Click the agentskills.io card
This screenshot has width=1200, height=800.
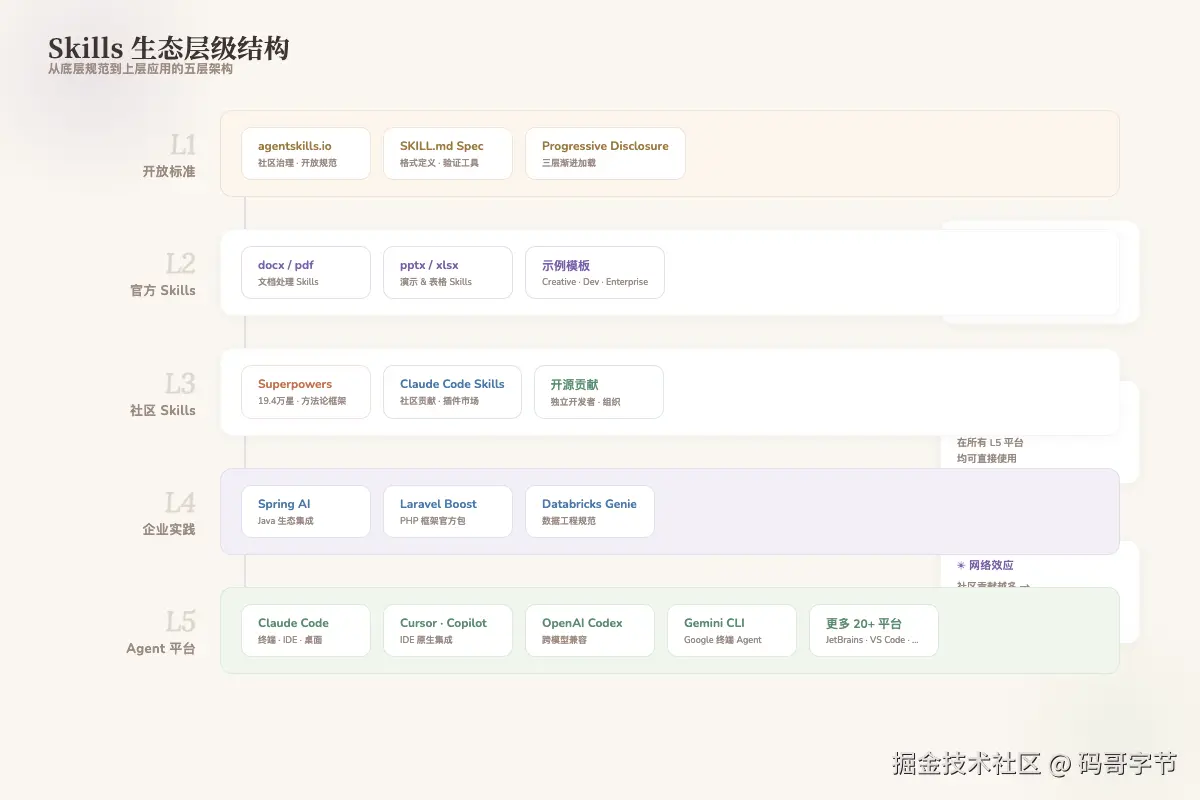coord(306,153)
